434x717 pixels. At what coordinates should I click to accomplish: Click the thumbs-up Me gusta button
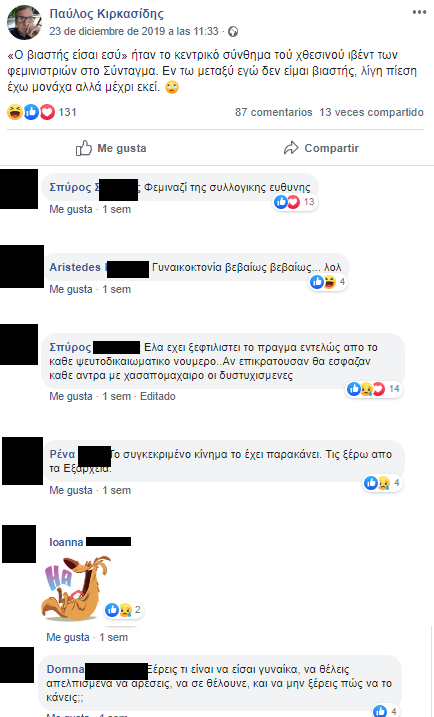pyautogui.click(x=111, y=148)
